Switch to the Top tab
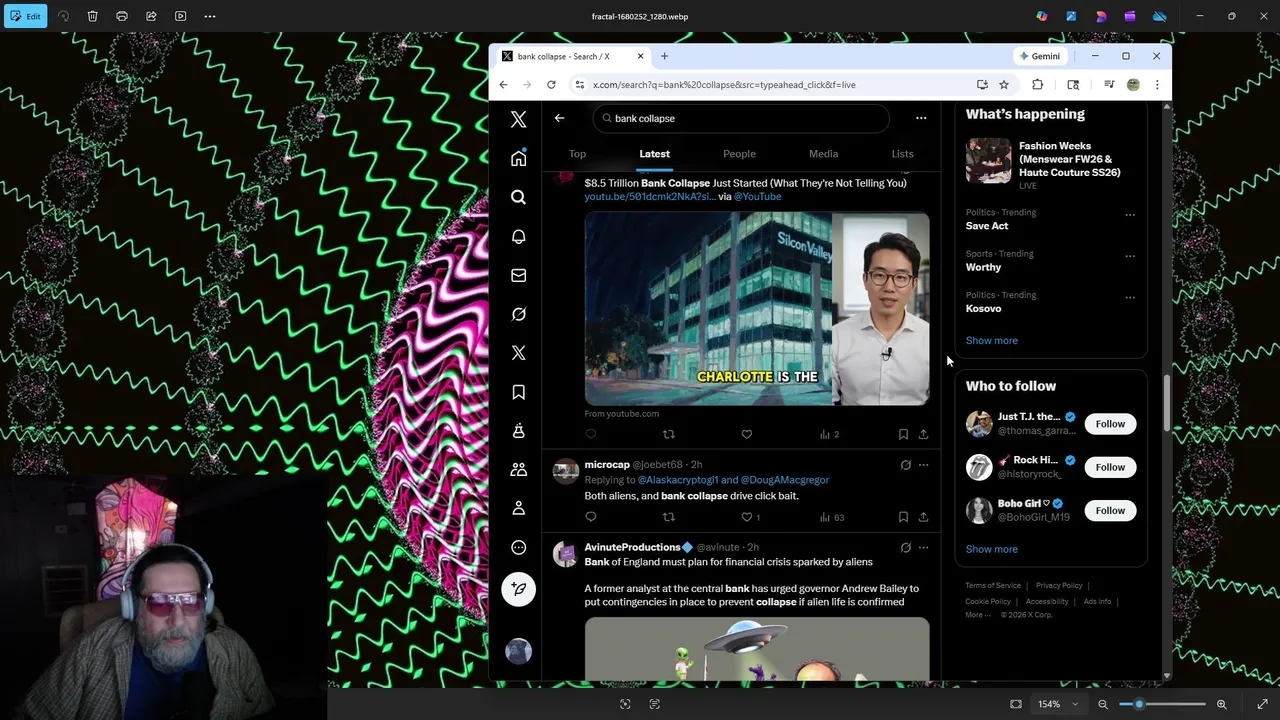Image resolution: width=1280 pixels, height=720 pixels. 577,154
